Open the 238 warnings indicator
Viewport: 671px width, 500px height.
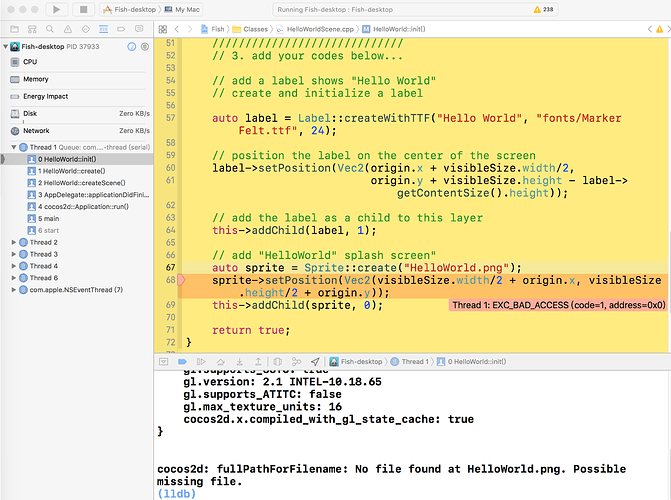(x=543, y=9)
